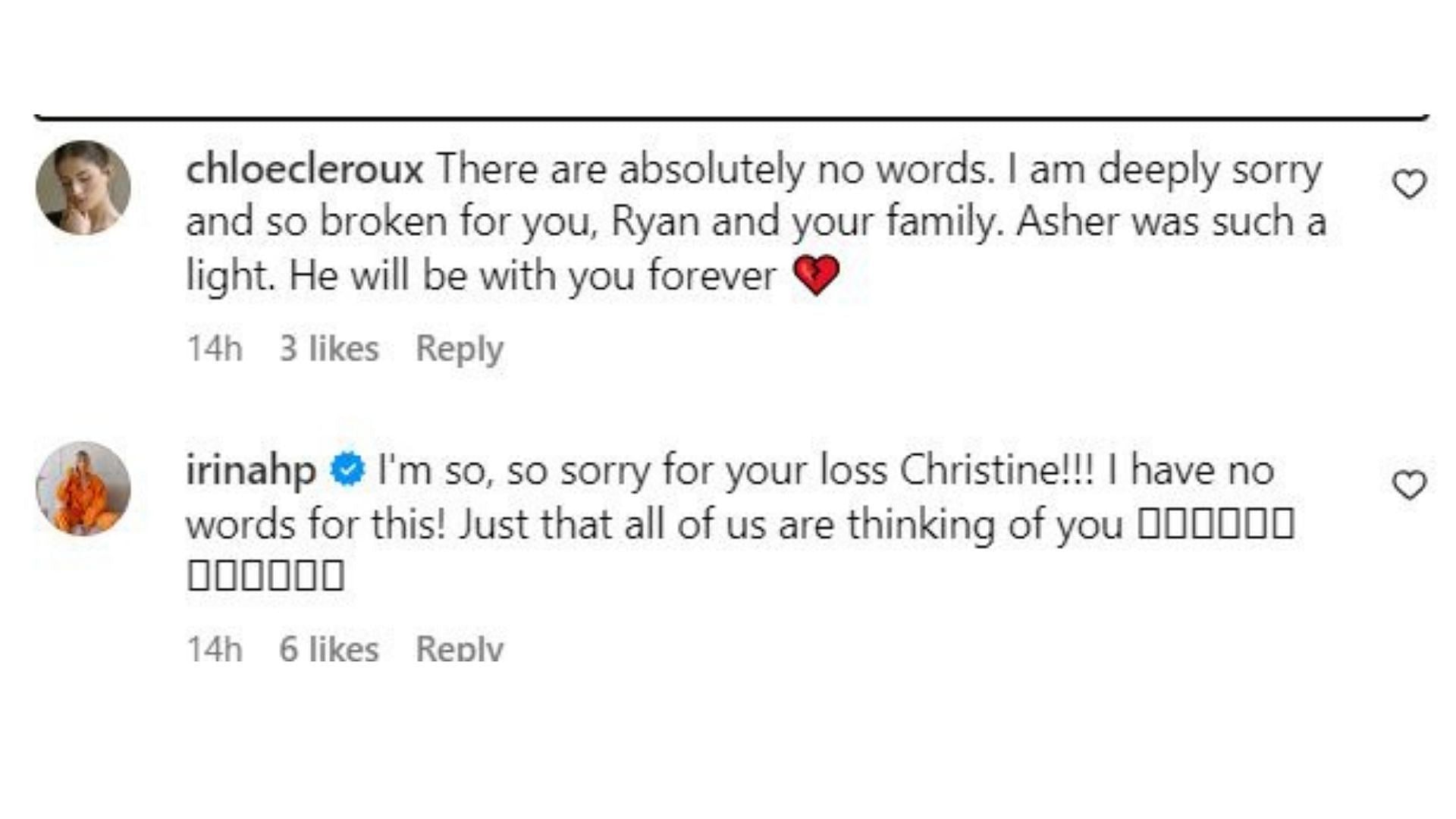Select the name Christine in irinahp's comment

[984, 471]
